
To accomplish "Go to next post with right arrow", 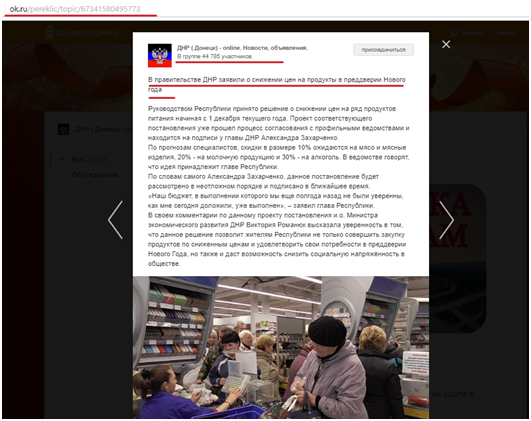I will point(446,220).
